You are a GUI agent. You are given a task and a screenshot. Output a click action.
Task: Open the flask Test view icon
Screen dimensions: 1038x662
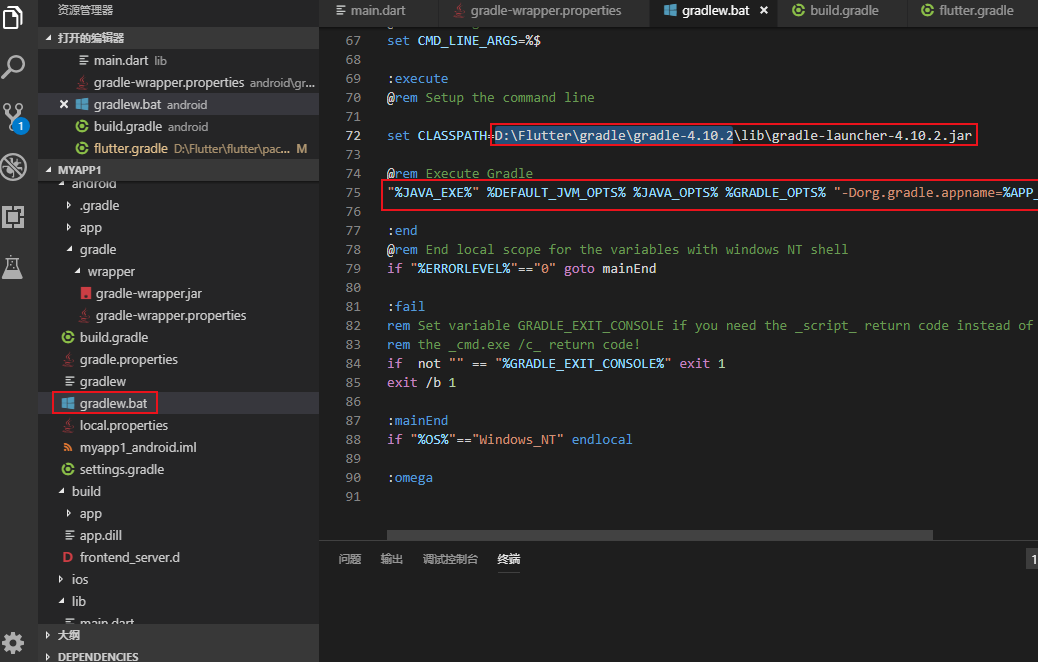(14, 266)
